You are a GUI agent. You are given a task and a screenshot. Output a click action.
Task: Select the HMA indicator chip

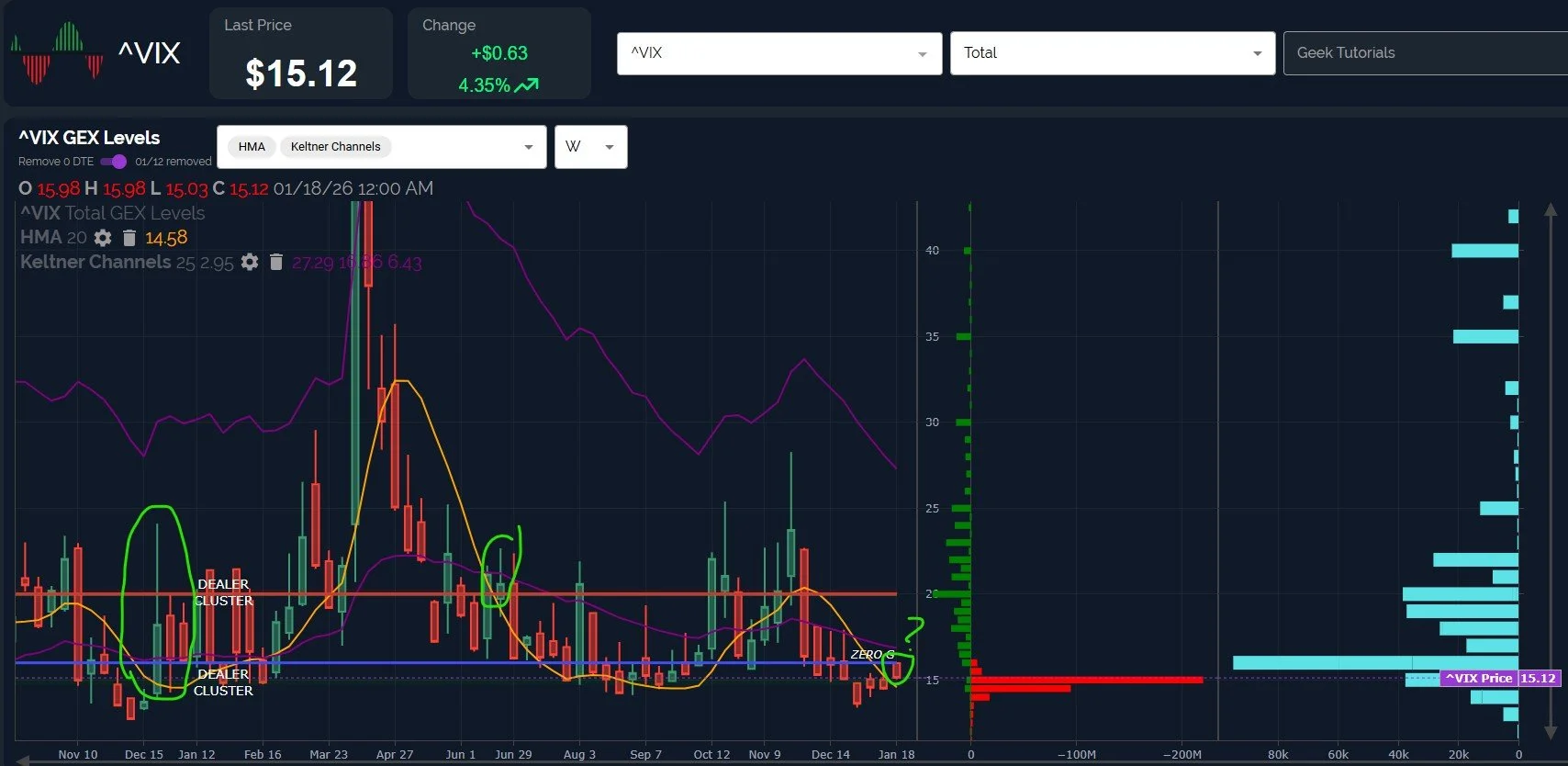(x=252, y=147)
